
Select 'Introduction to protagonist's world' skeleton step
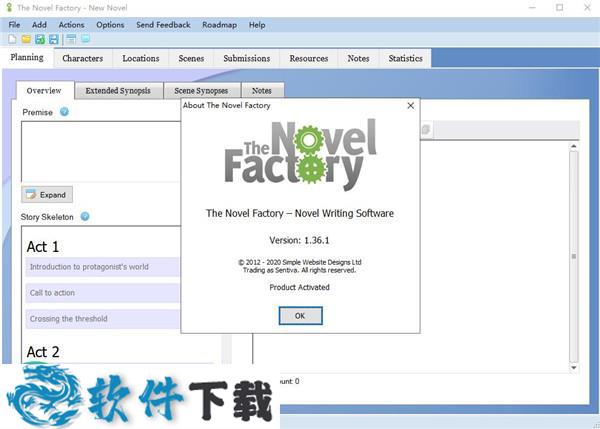point(103,267)
